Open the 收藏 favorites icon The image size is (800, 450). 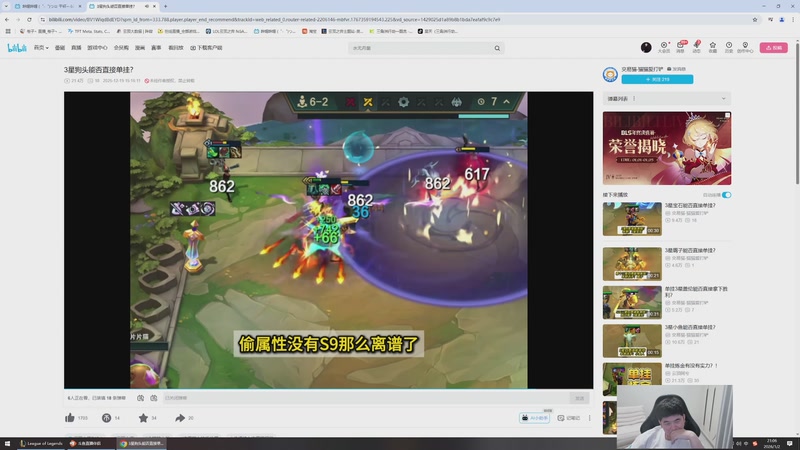[x=713, y=47]
